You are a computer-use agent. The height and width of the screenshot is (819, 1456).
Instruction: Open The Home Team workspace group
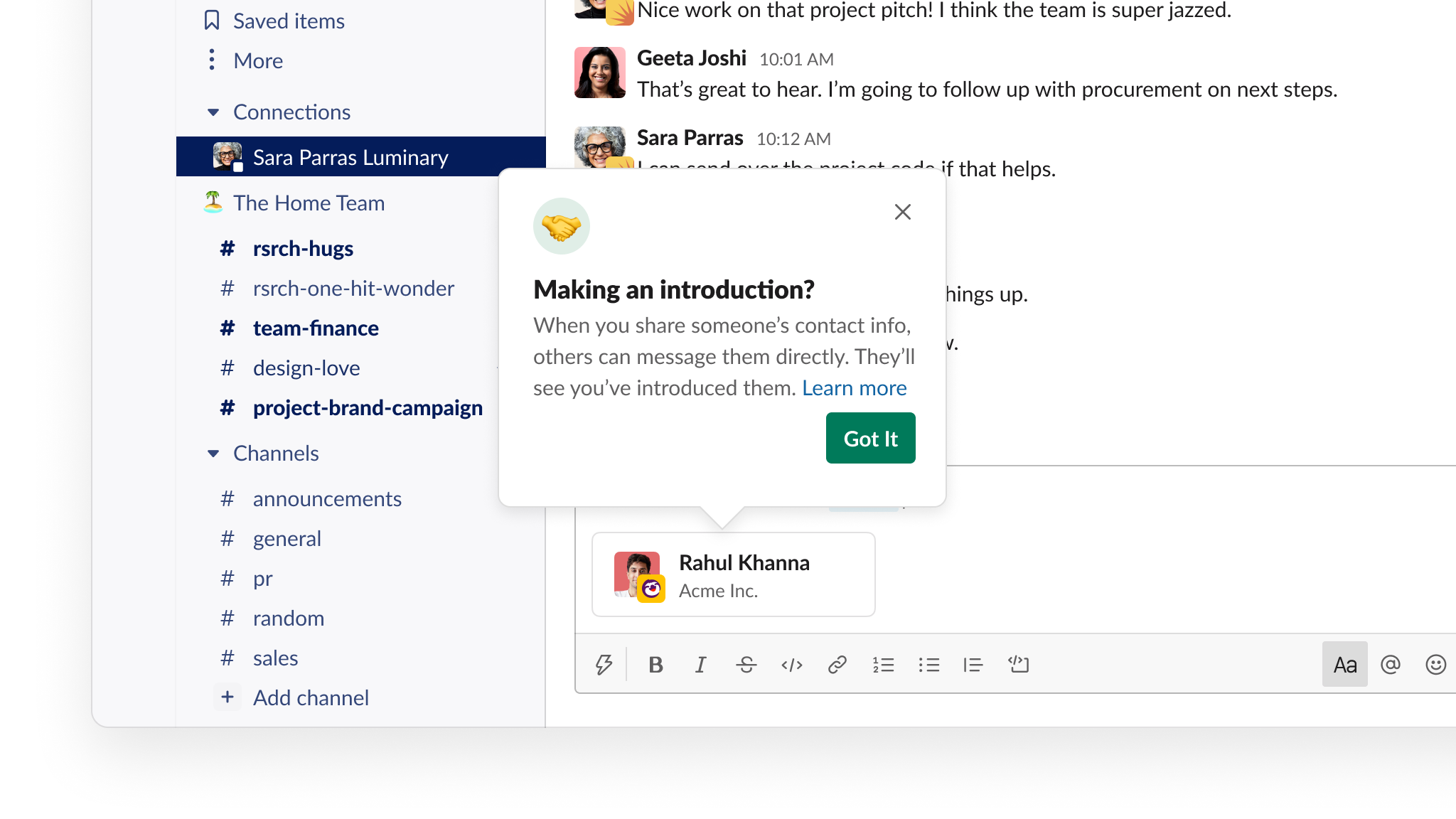(309, 203)
